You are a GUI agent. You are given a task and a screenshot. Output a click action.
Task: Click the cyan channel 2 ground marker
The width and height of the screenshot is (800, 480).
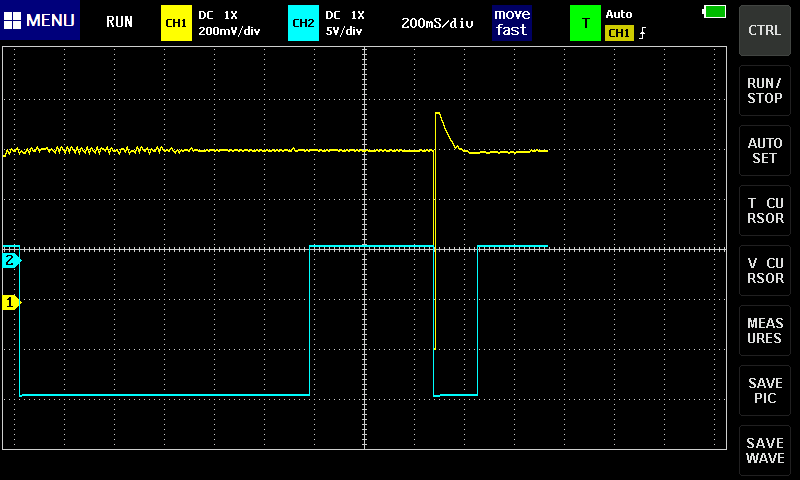11,261
